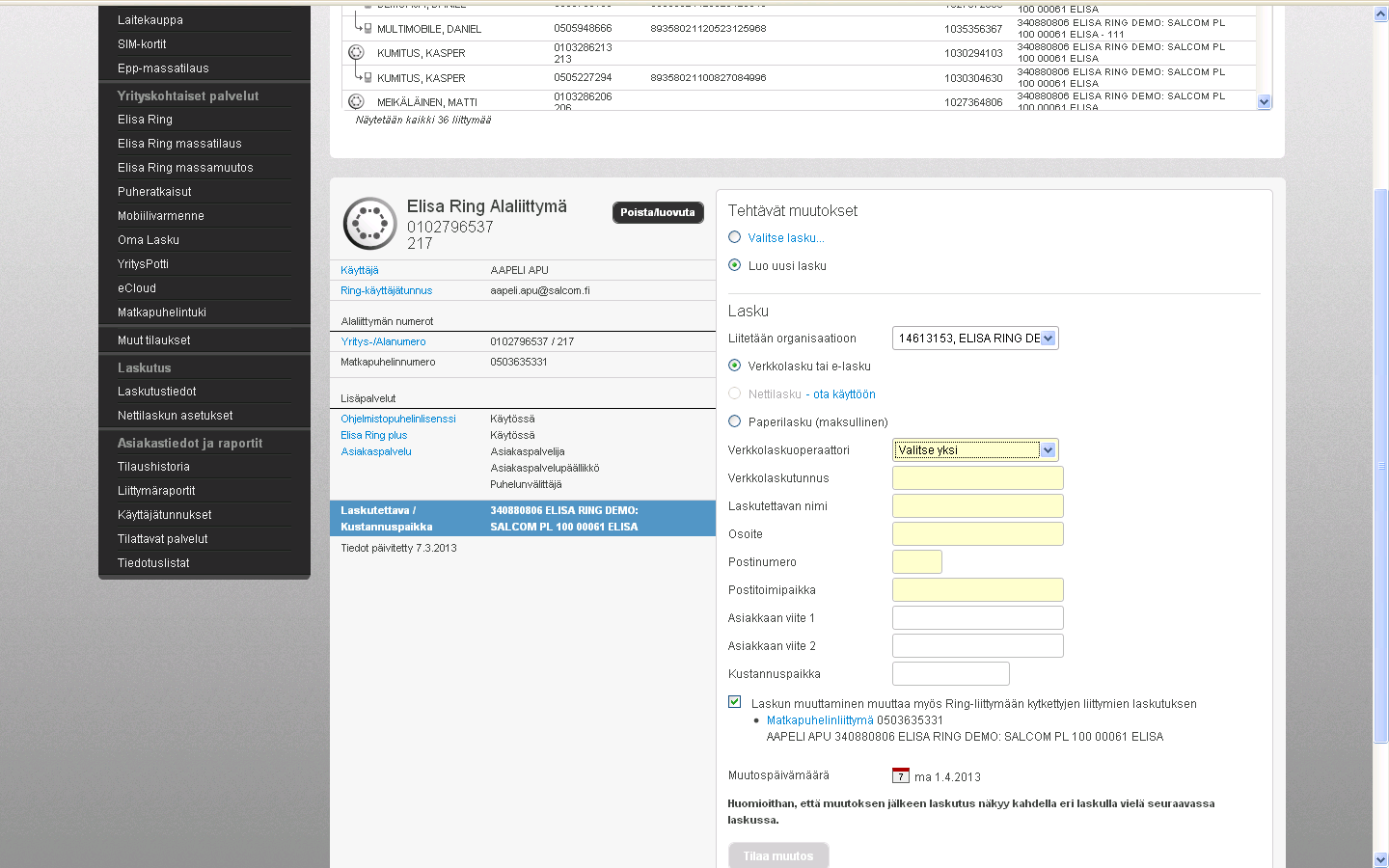Select the Nettilasku radio button

(x=735, y=393)
